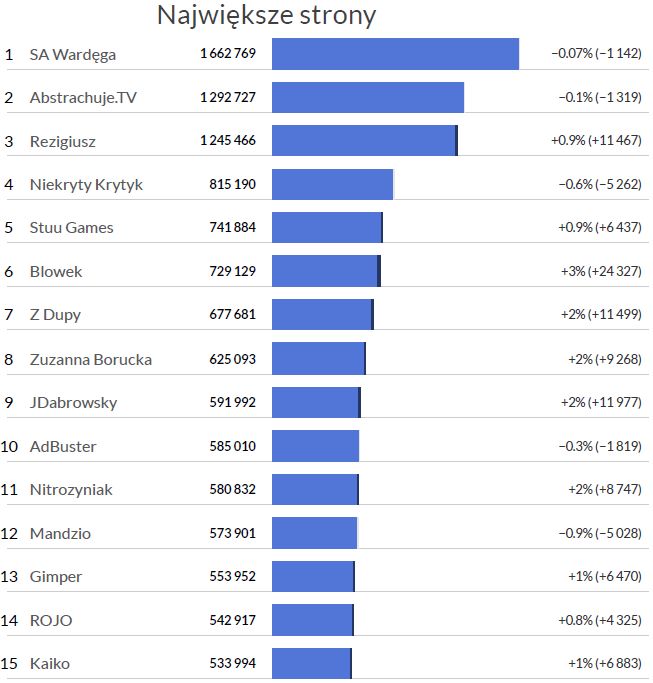
Task: Click the Blowek page name
Action: pos(56,271)
